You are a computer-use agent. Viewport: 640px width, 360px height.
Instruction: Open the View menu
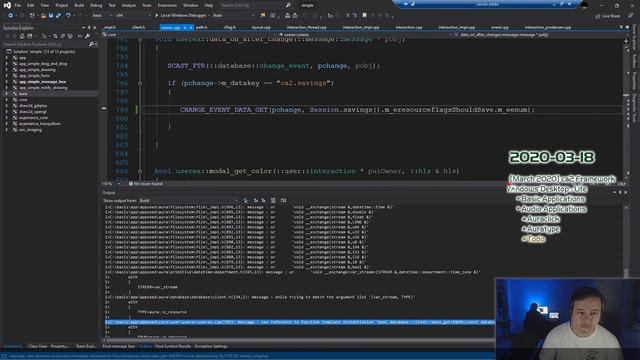pyautogui.click(x=44, y=5)
